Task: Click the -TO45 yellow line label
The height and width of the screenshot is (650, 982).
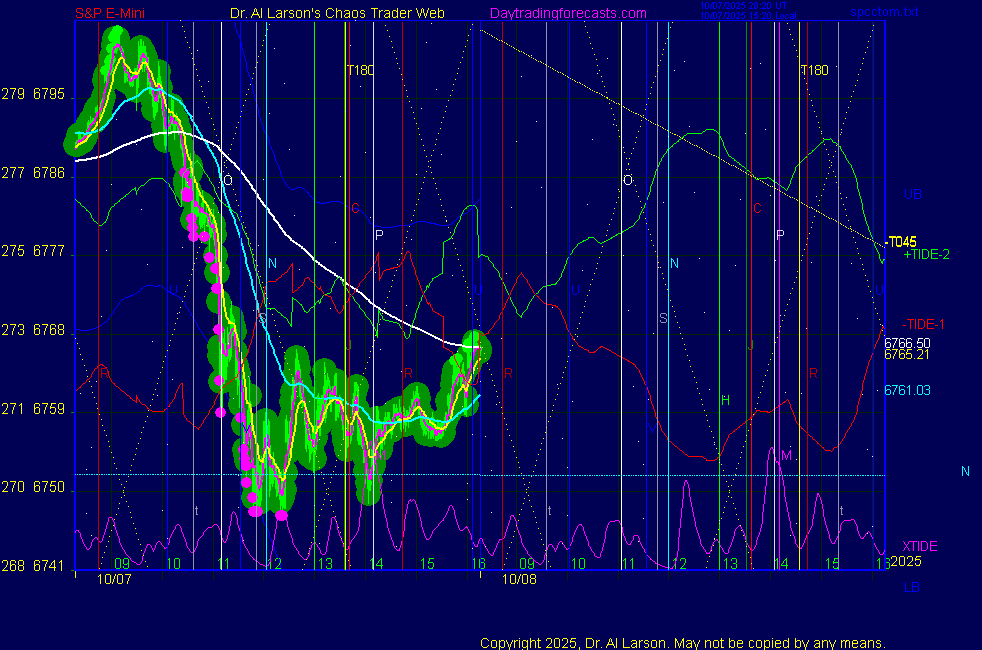Action: point(901,242)
